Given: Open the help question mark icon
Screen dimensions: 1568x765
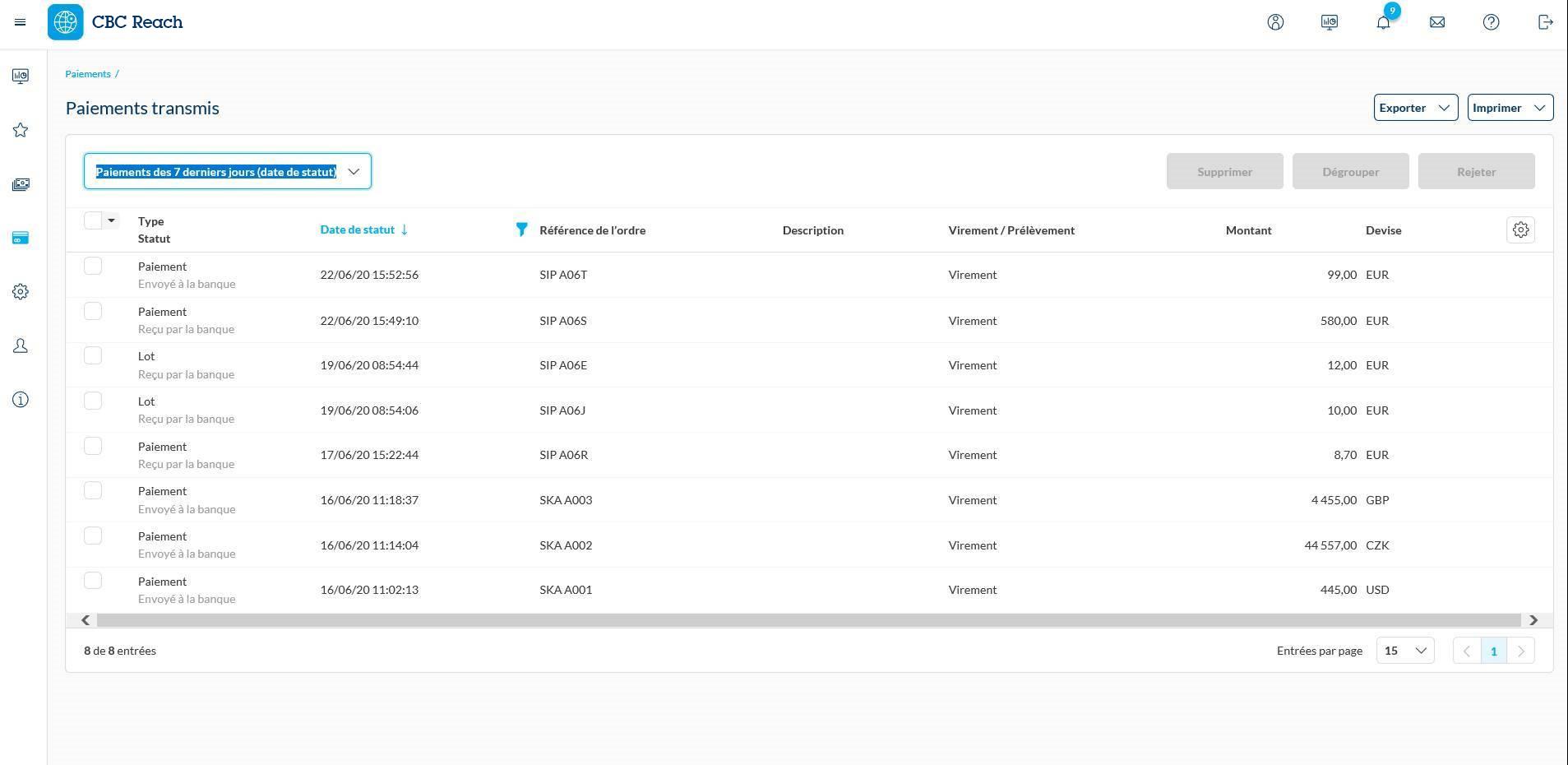Looking at the screenshot, I should [1492, 22].
